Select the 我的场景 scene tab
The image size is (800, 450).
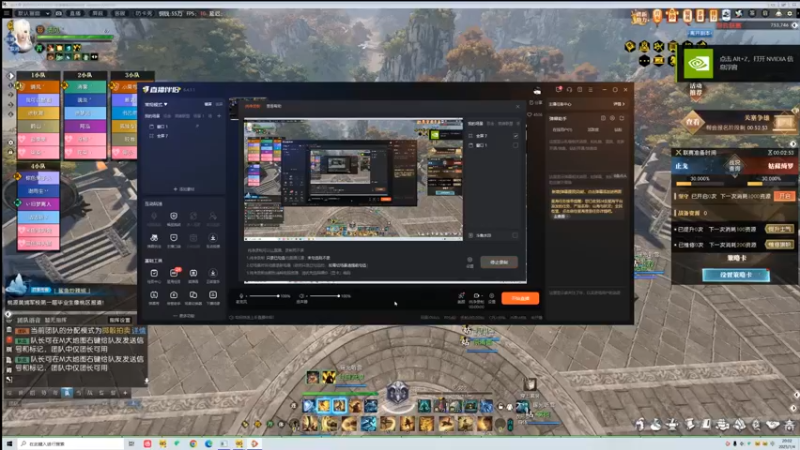[152, 116]
